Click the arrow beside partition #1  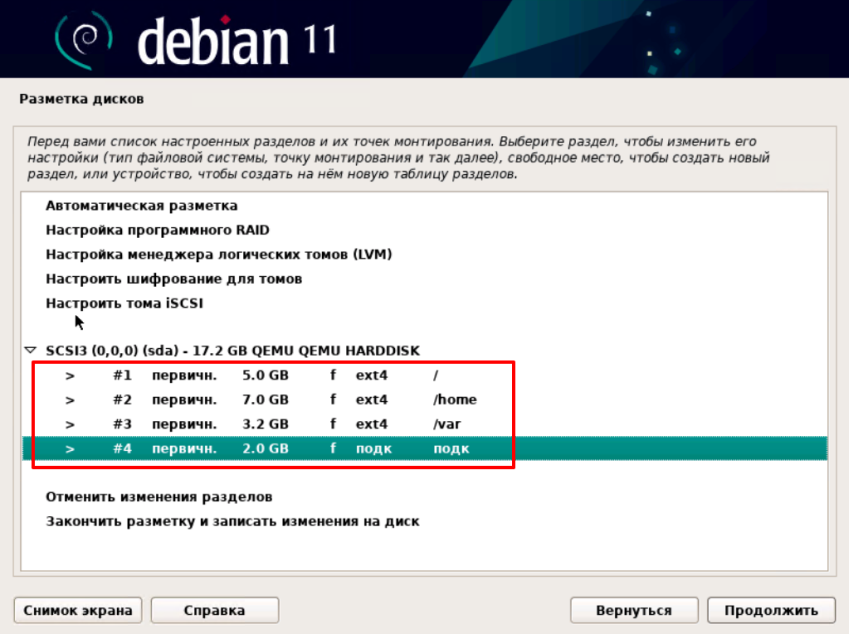click(70, 376)
